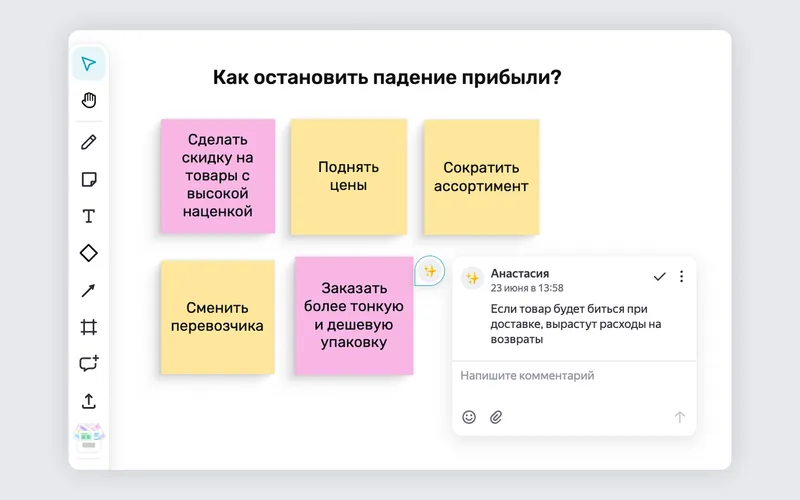Open the templates thumbnail in toolbar

point(89,438)
